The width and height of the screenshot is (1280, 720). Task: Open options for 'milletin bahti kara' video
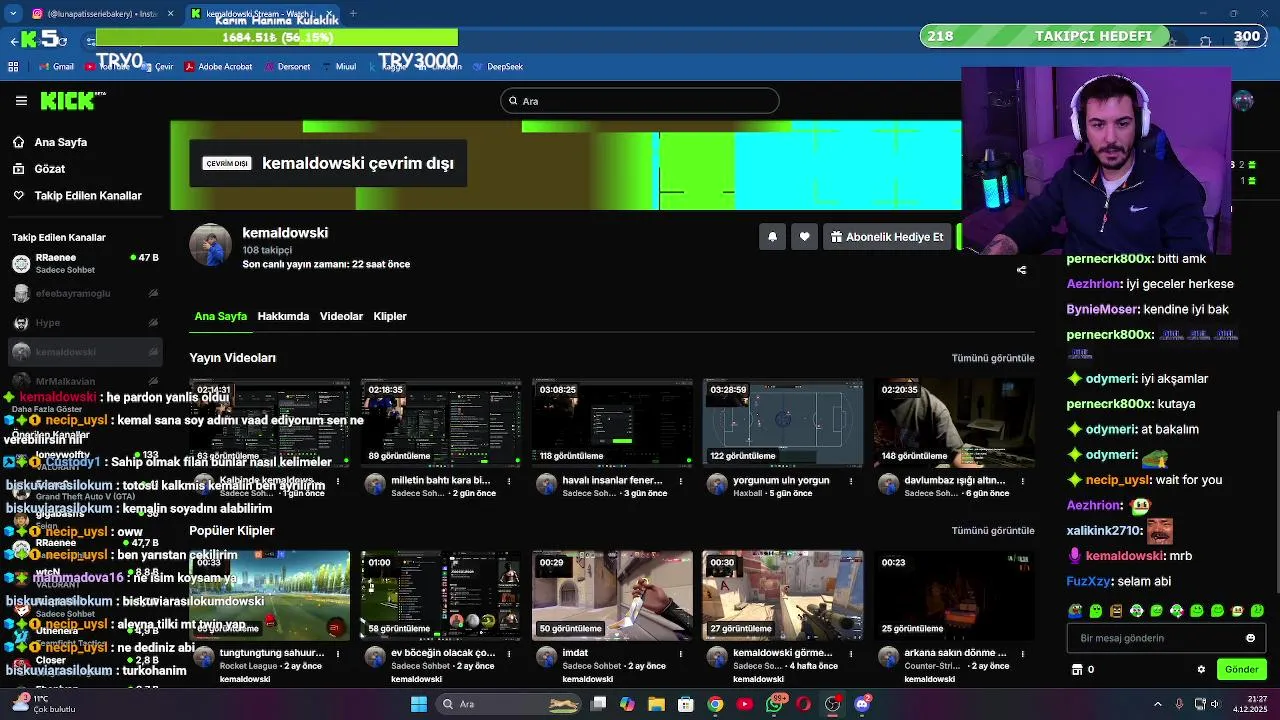[510, 484]
